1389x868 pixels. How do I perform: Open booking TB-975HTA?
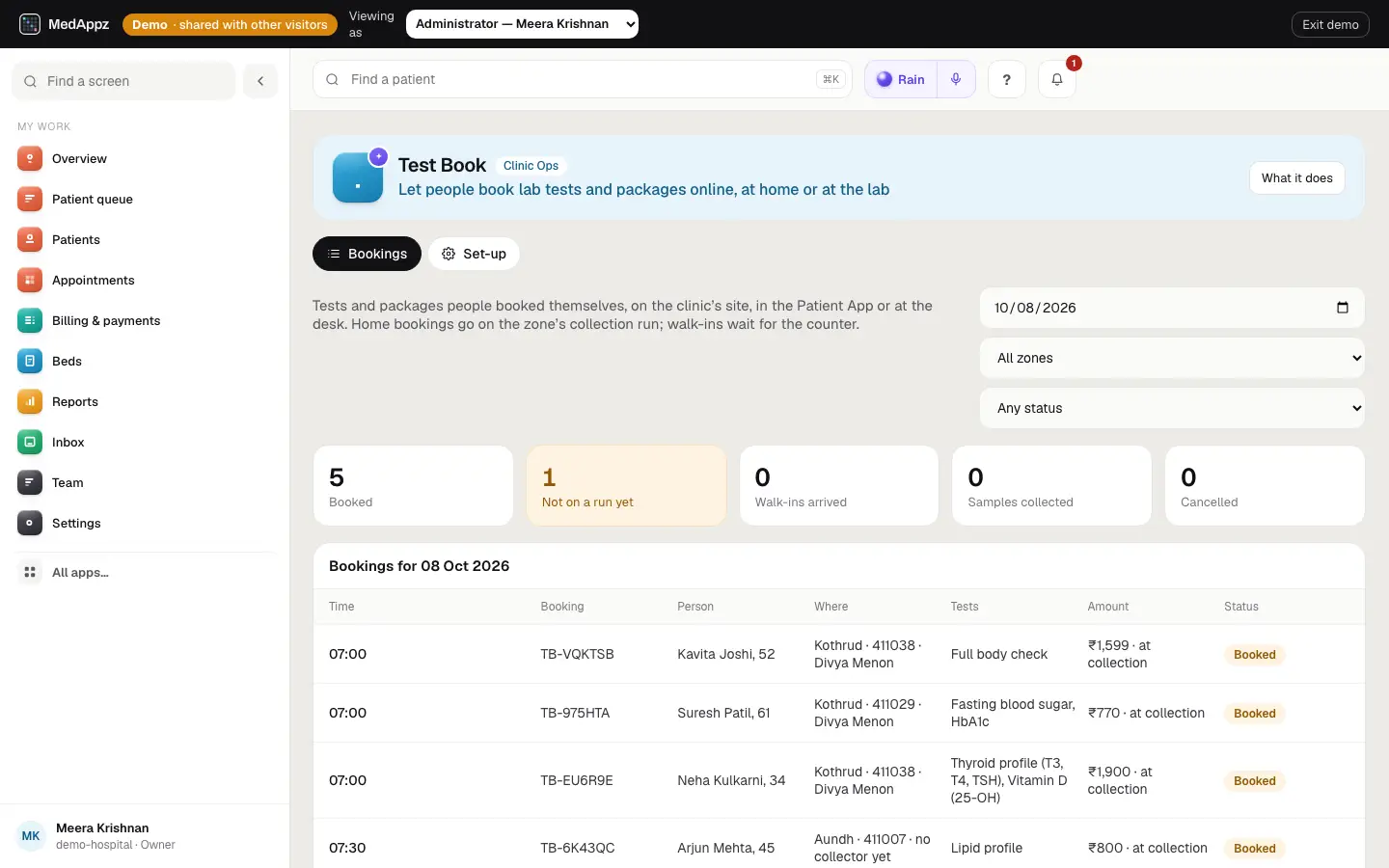click(x=575, y=713)
